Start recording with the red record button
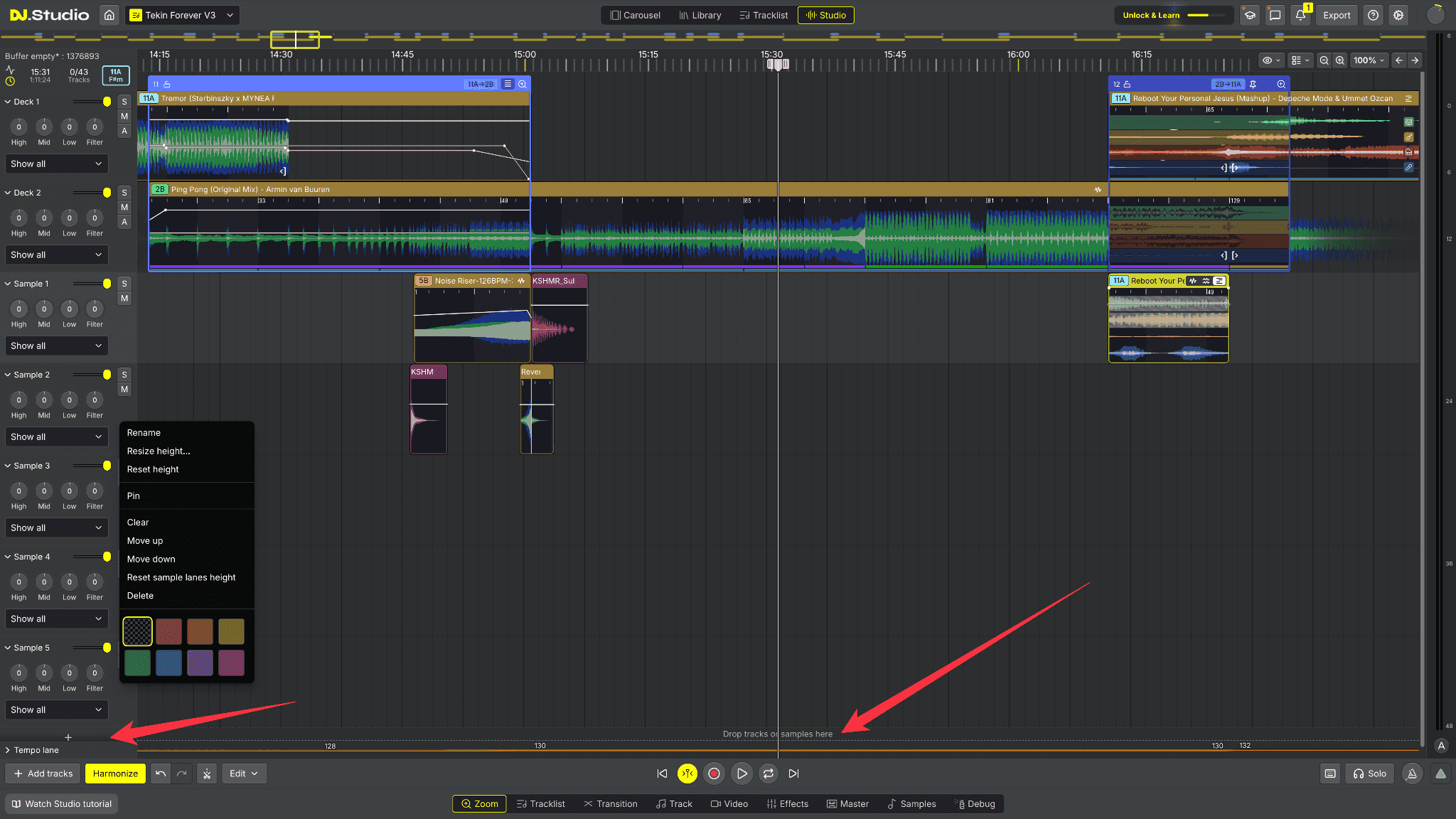This screenshot has height=819, width=1456. (714, 773)
